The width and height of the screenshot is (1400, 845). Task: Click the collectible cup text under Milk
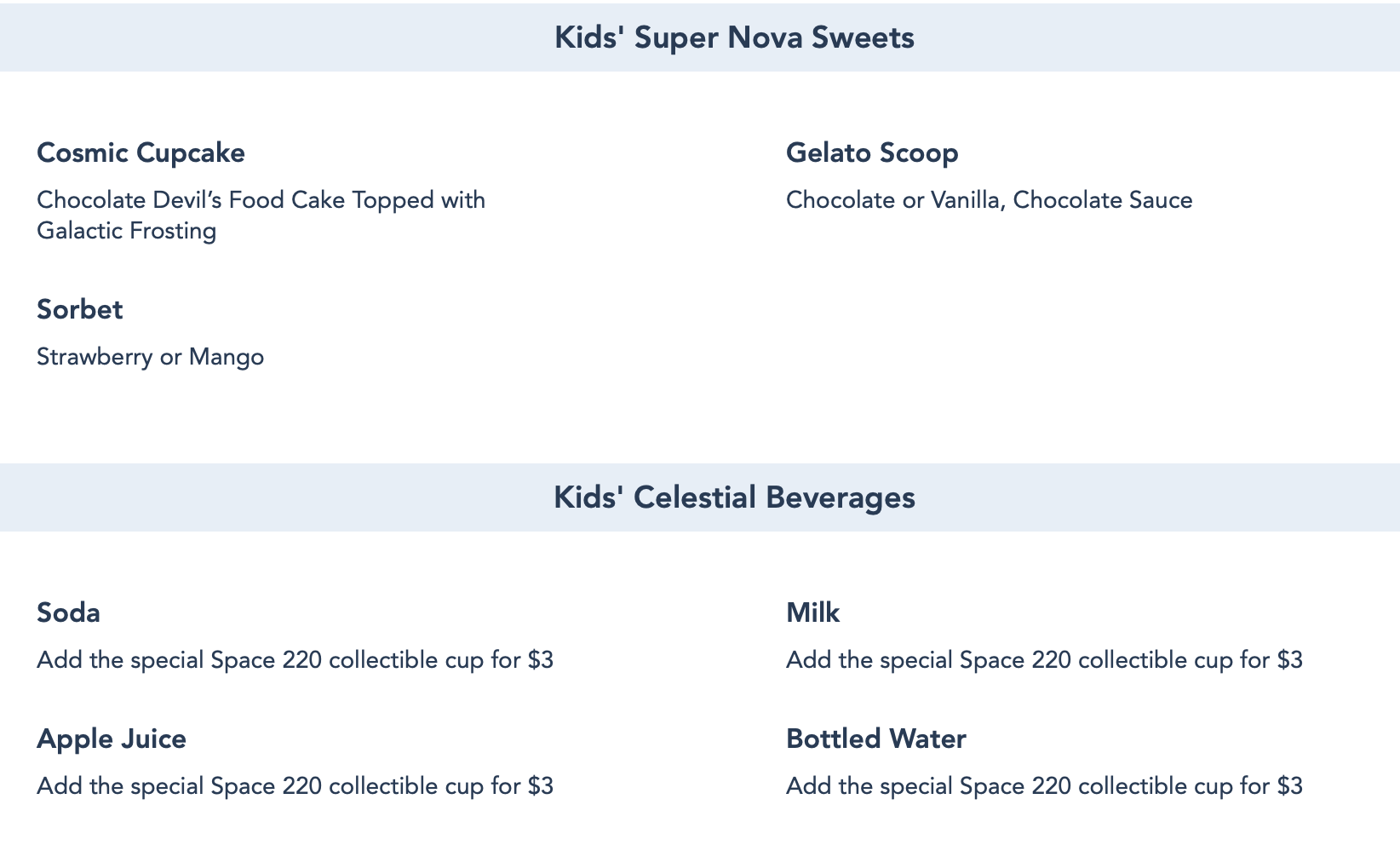1044,660
